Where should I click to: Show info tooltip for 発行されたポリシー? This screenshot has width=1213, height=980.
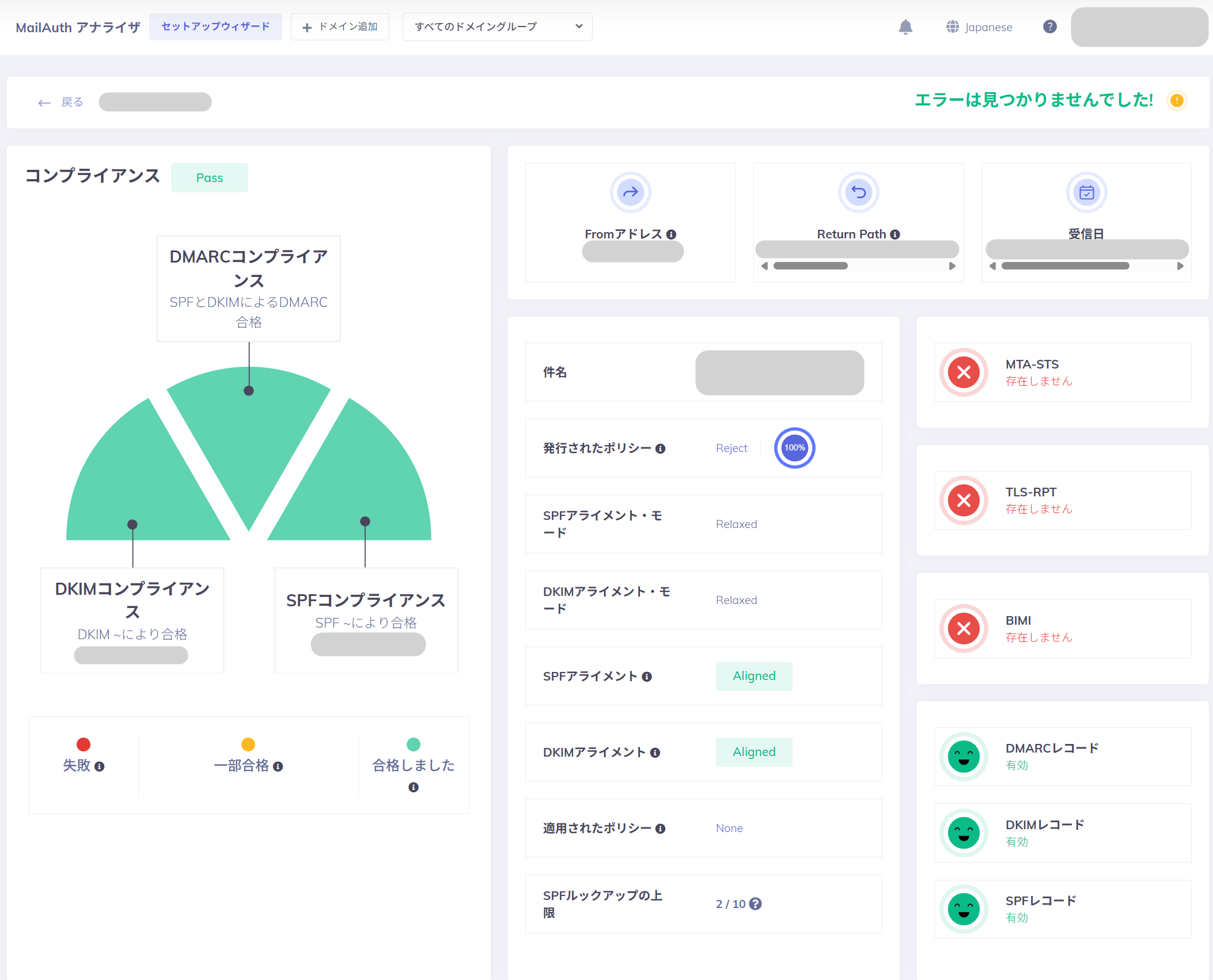coord(661,448)
